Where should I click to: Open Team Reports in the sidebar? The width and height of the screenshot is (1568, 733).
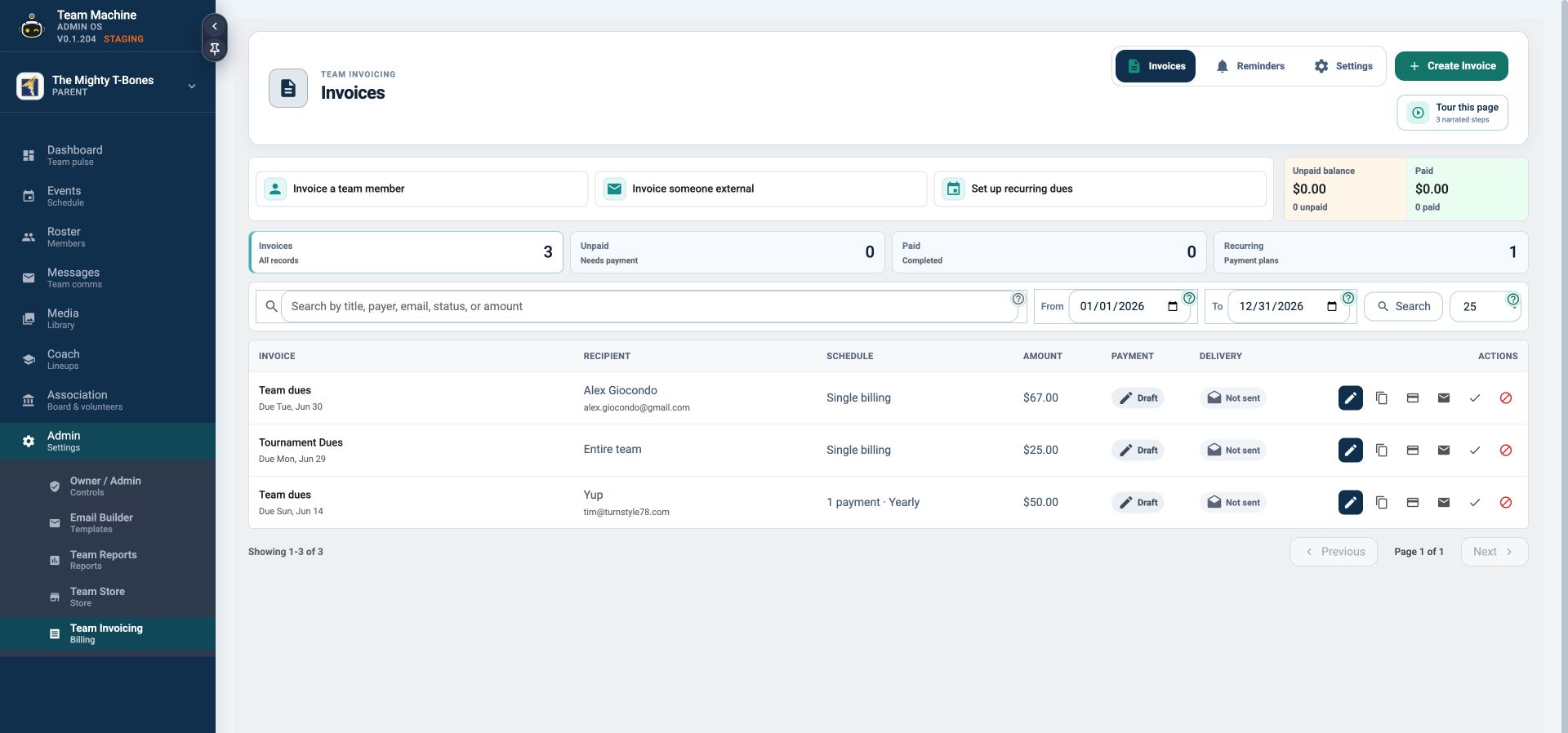coord(108,560)
